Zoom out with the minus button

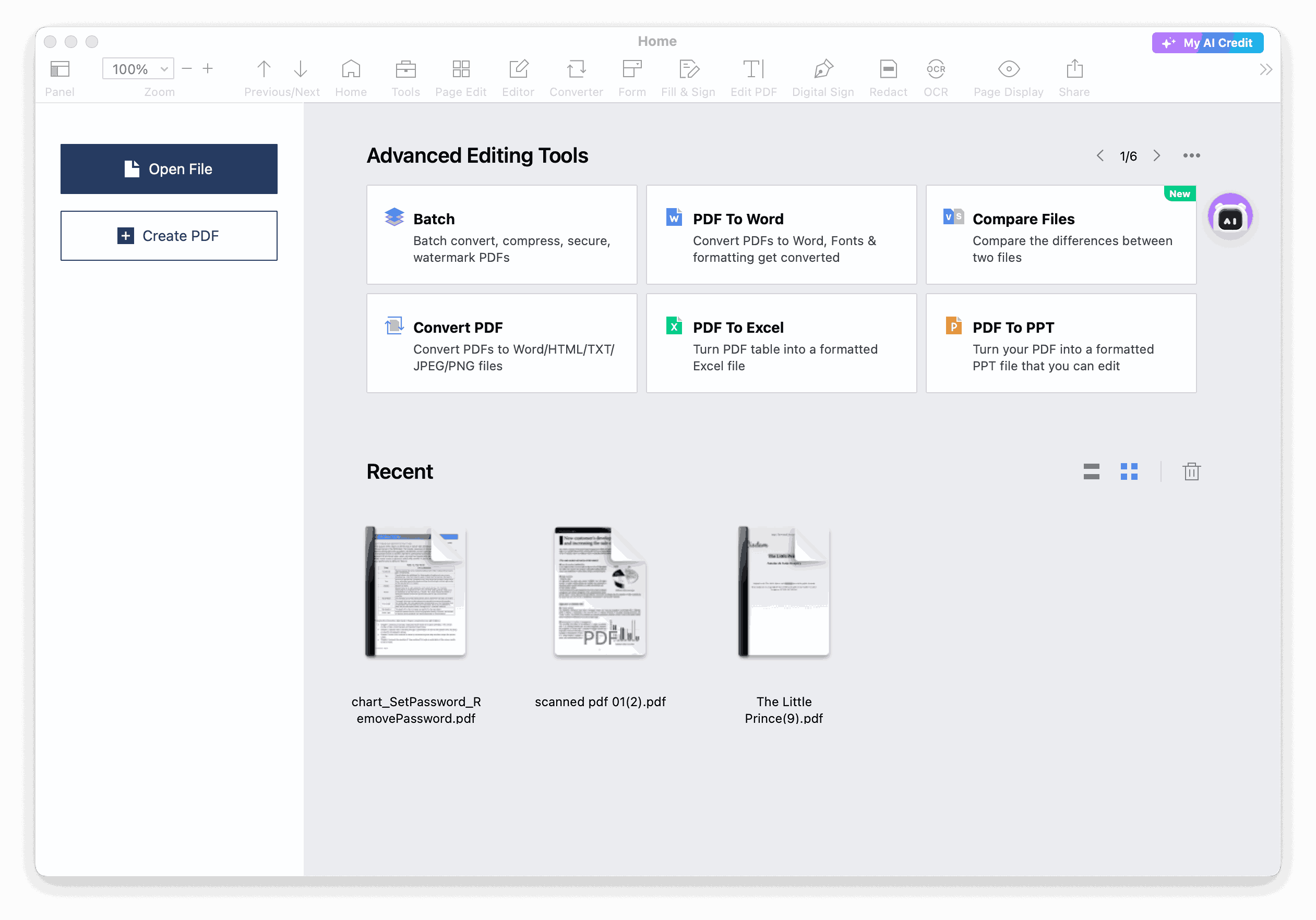coord(186,69)
